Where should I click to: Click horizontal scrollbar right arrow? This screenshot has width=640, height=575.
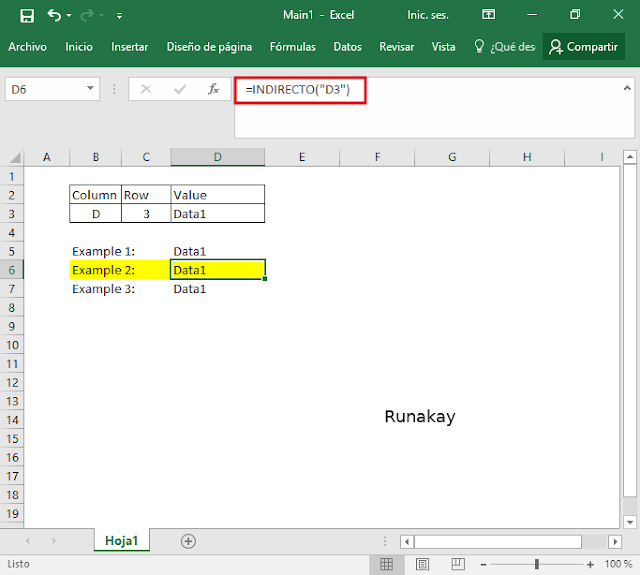click(x=615, y=542)
